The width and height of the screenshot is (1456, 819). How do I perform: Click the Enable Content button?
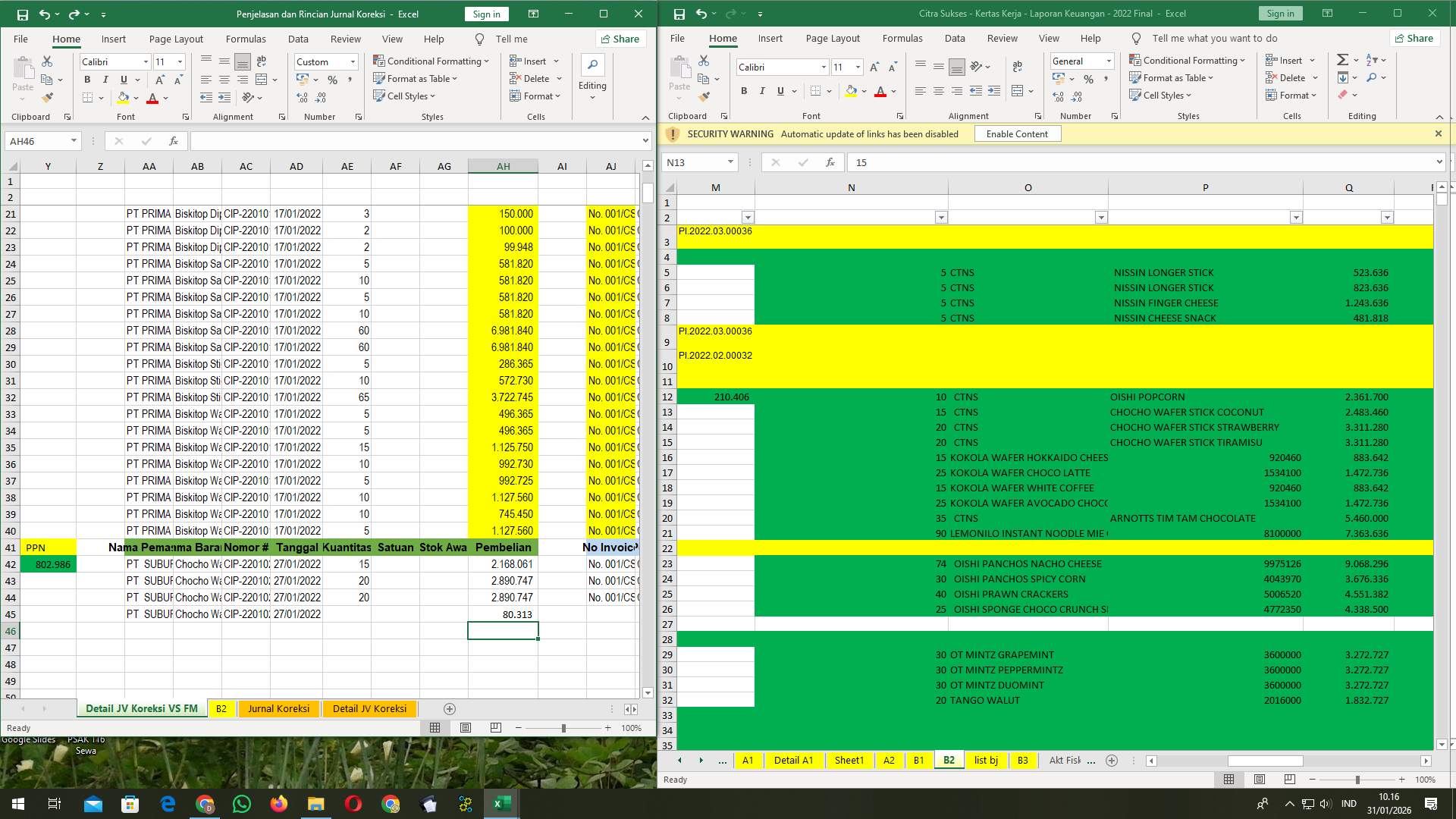[1017, 133]
